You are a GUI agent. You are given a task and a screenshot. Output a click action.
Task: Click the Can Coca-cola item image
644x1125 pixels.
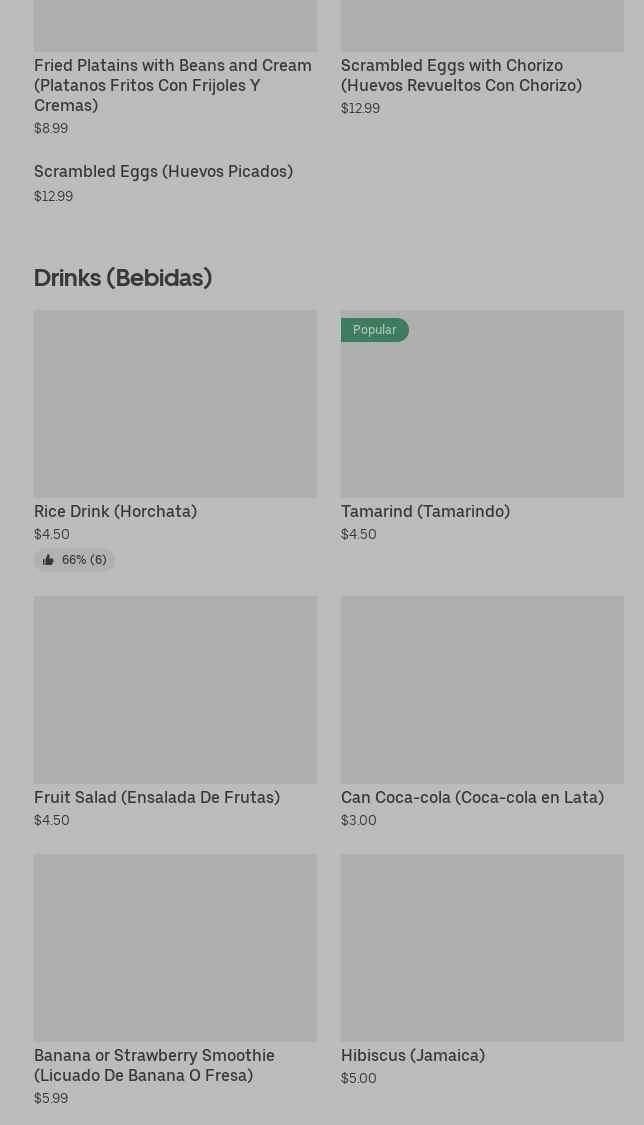pyautogui.click(x=482, y=689)
